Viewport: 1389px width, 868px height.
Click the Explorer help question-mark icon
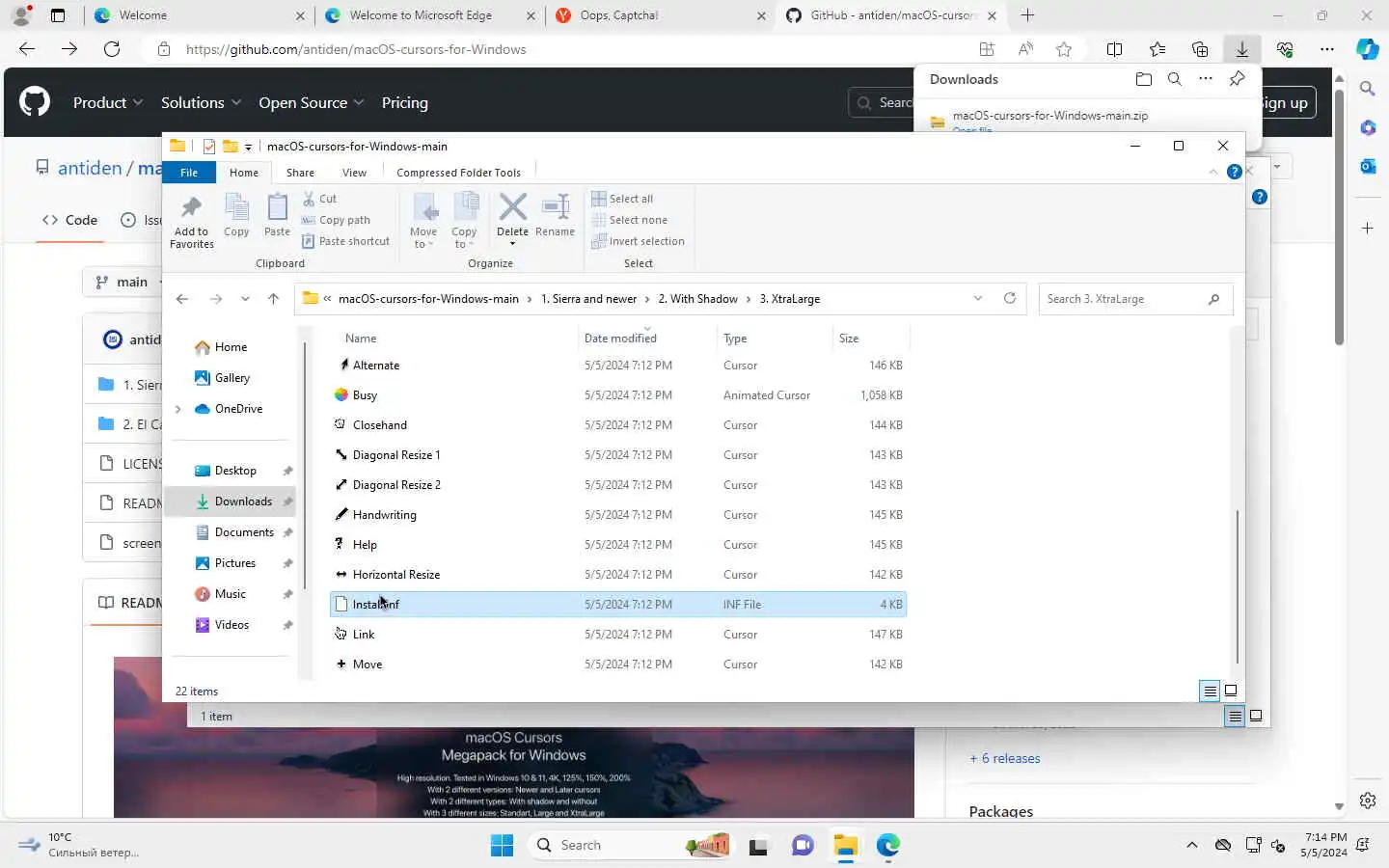coord(1234,172)
